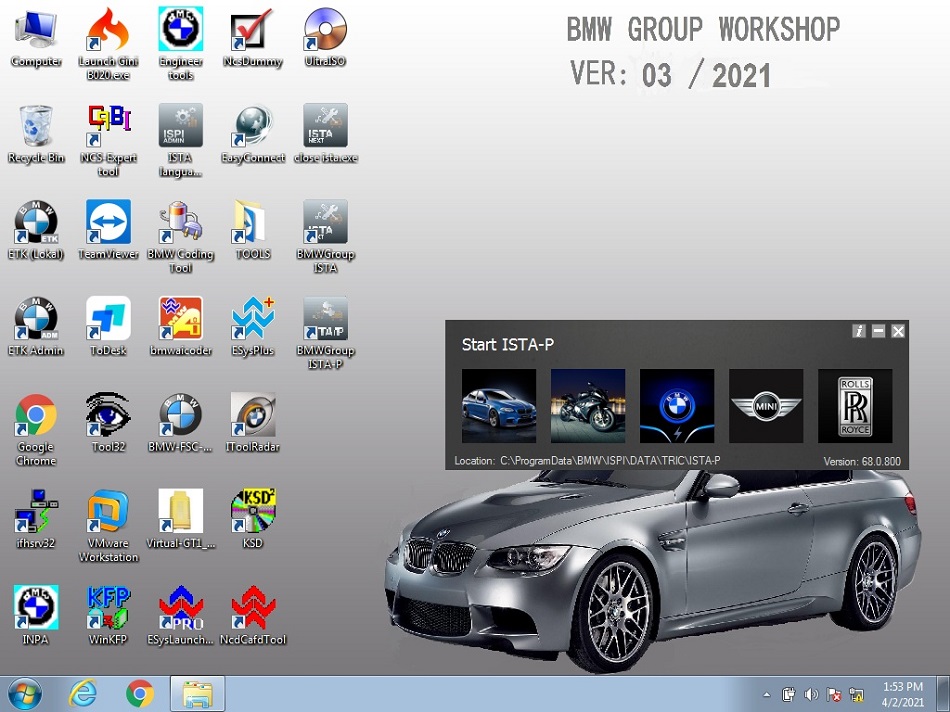Start ISTA-P with motorcycle thumbnail
950x712 pixels.
coord(588,406)
